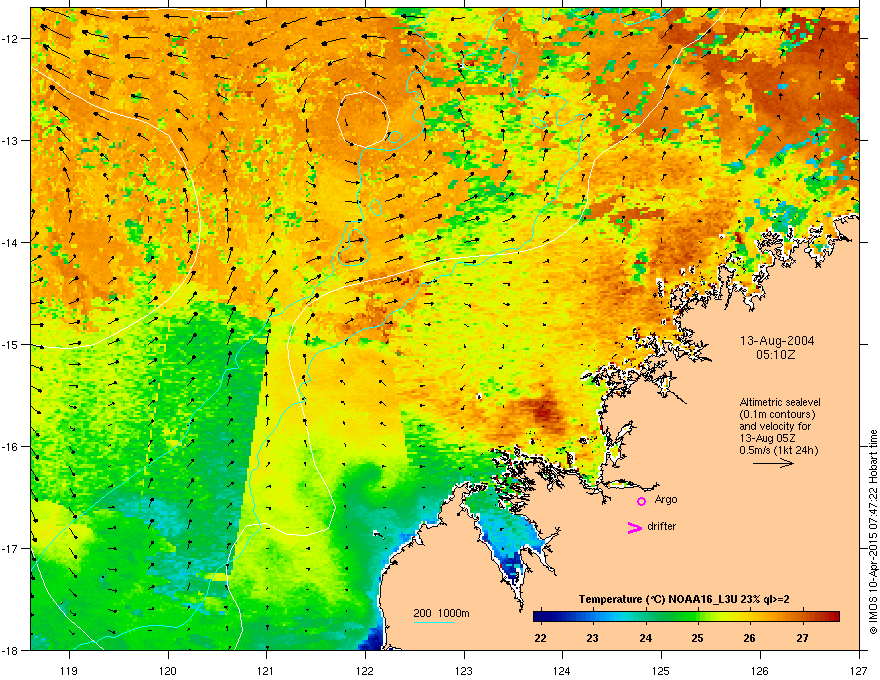Click the latitude axis label -12

tap(10, 39)
